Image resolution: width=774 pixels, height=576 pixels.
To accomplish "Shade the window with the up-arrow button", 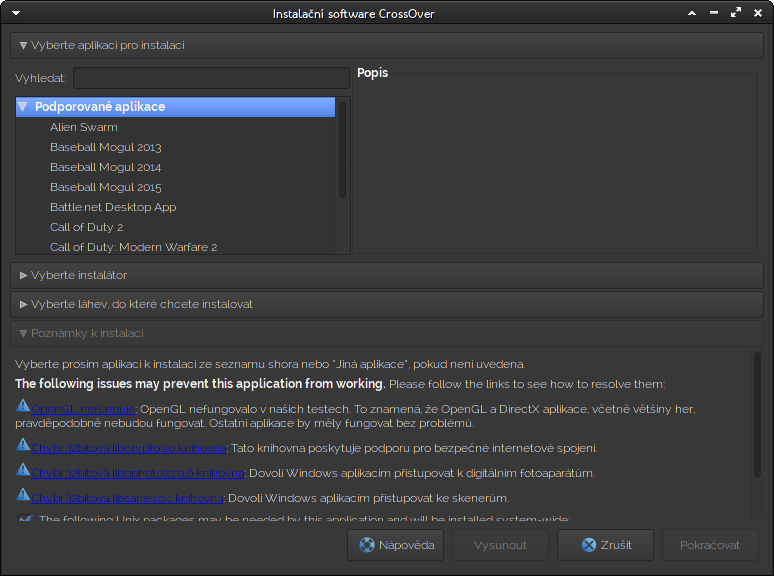I will tap(692, 13).
